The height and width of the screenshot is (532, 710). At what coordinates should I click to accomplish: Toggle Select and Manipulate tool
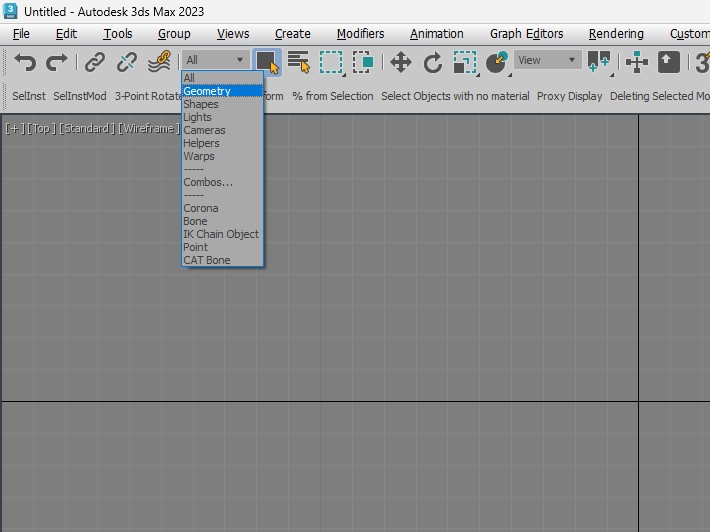(x=637, y=62)
